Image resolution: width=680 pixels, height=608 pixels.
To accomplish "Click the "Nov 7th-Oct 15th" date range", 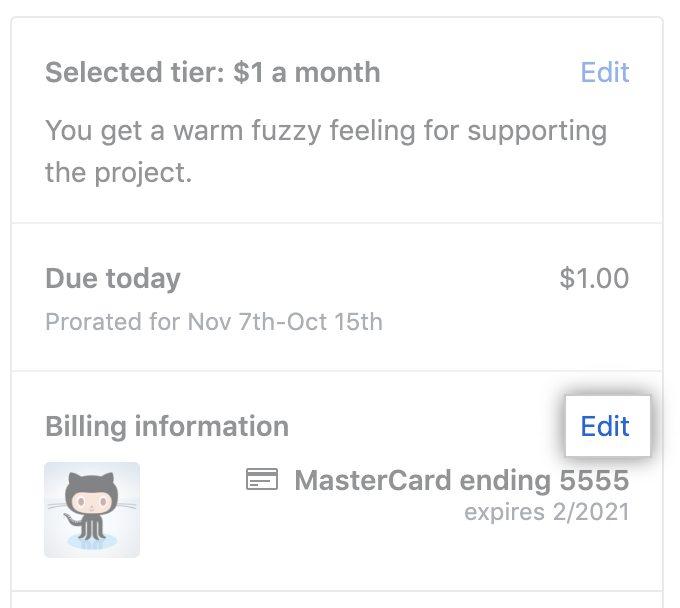I will pyautogui.click(x=285, y=322).
